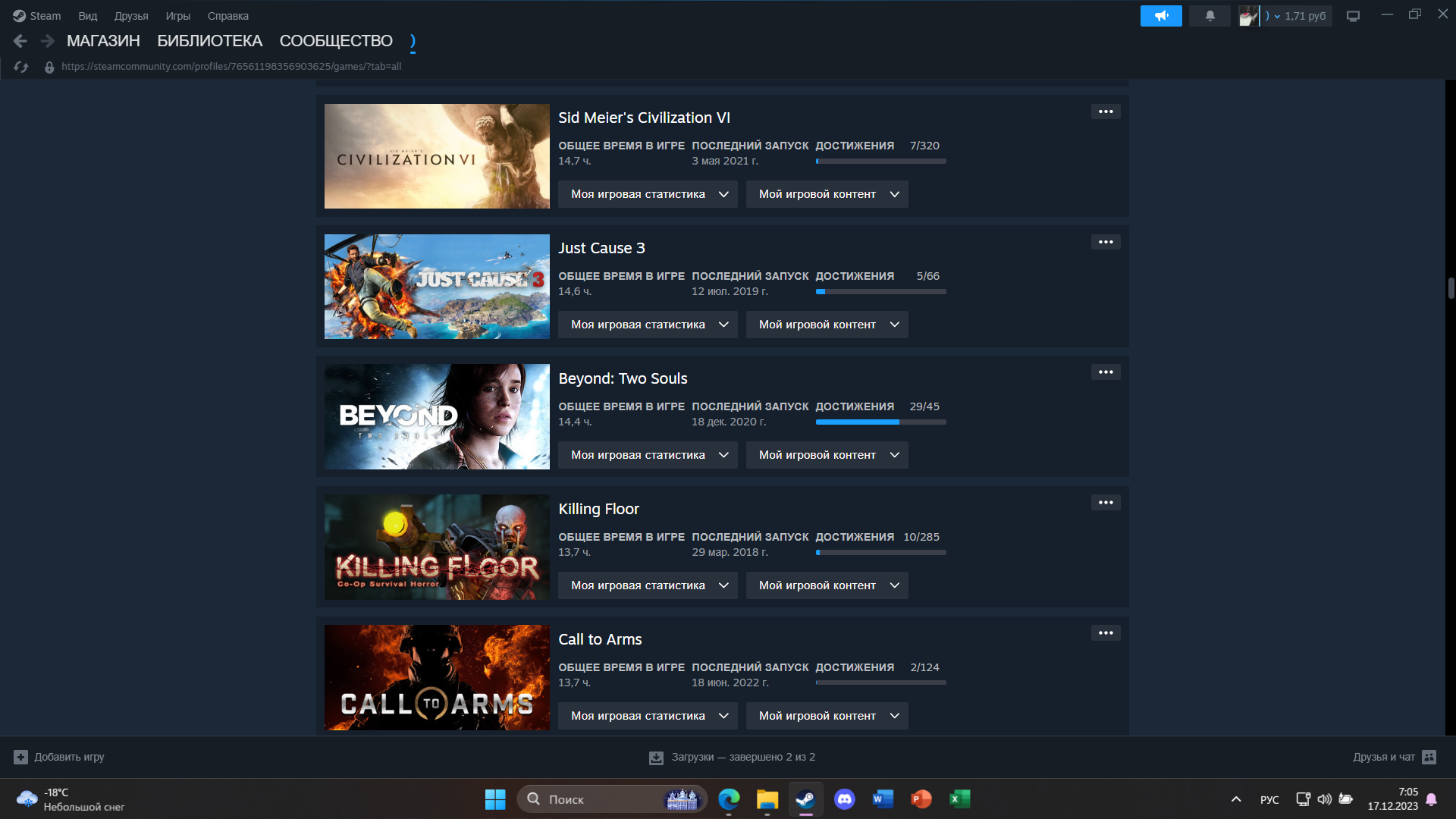
Task: Expand Моя игровая статистика for Just Cause 3
Action: 648,325
